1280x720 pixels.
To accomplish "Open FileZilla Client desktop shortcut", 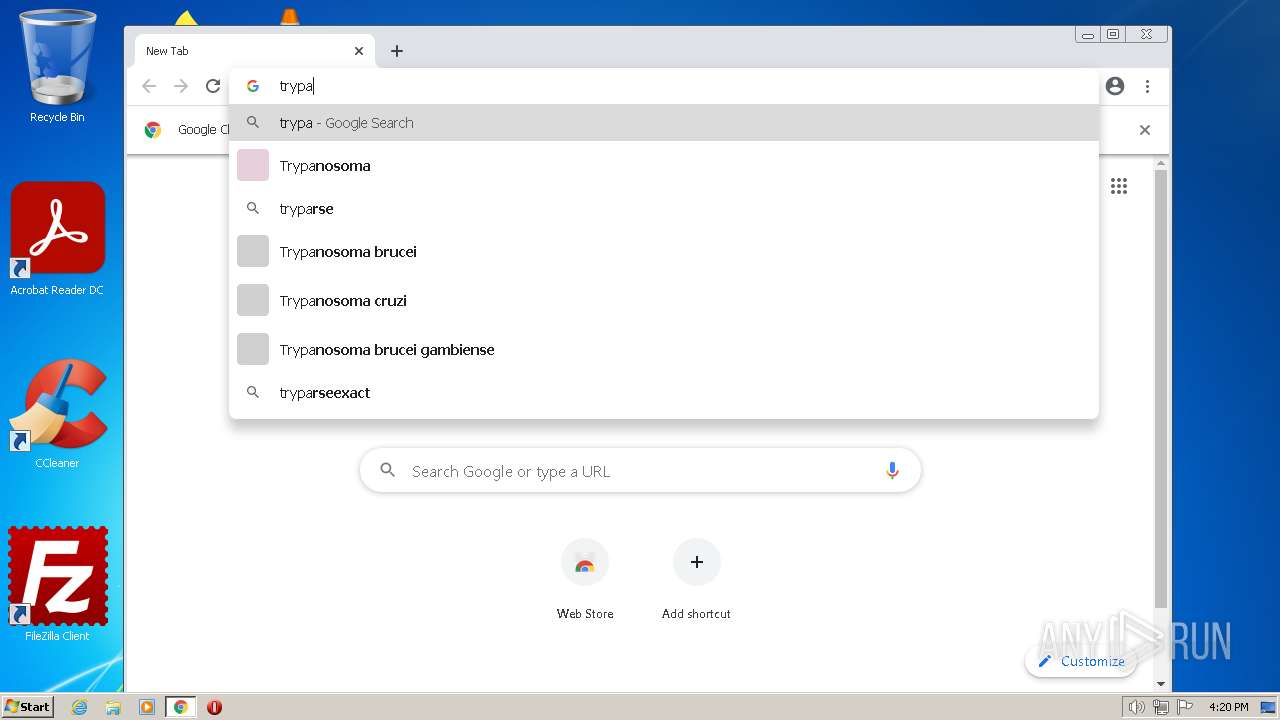I will pos(57,585).
